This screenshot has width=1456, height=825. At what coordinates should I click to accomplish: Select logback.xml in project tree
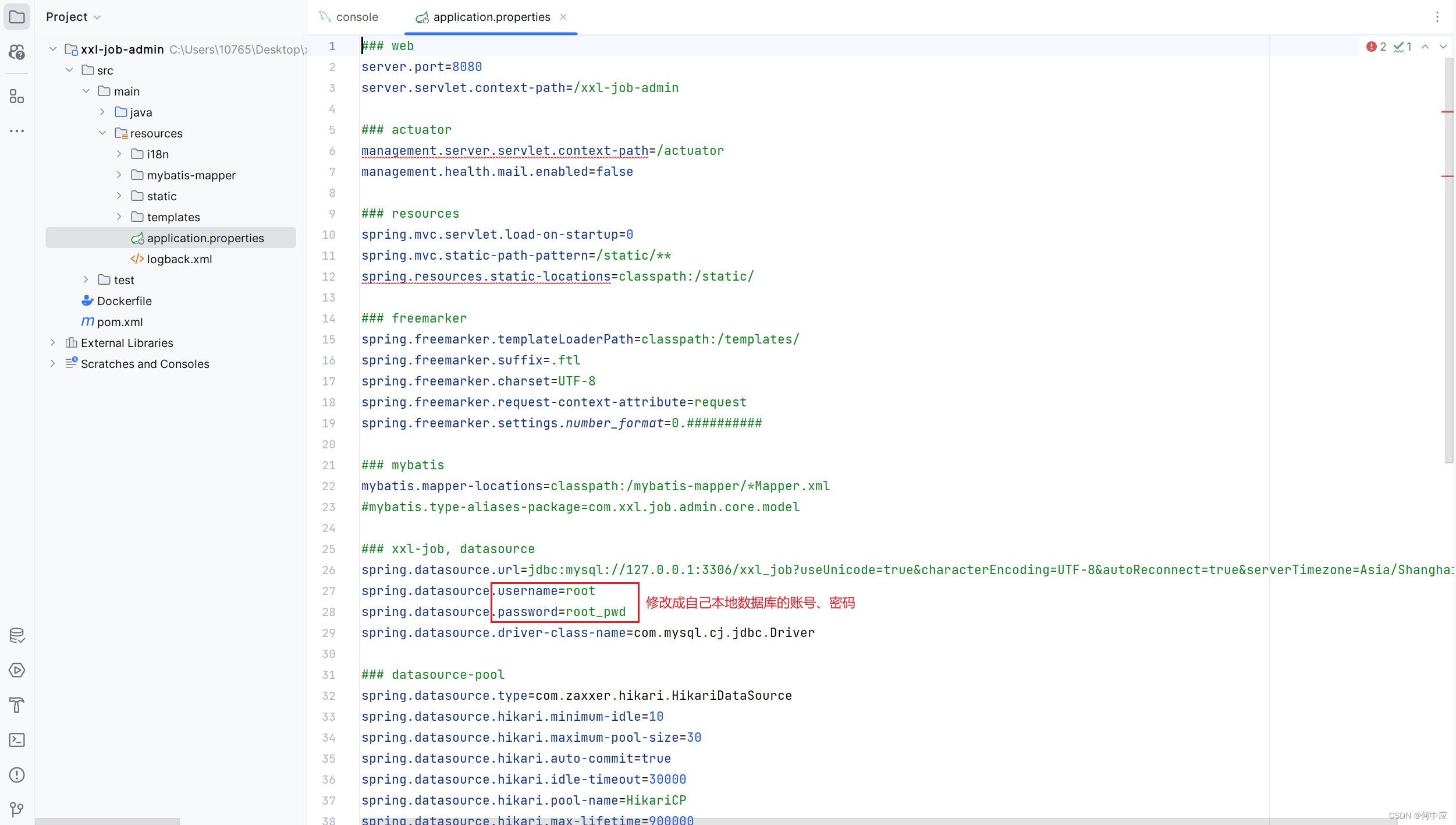tap(171, 259)
